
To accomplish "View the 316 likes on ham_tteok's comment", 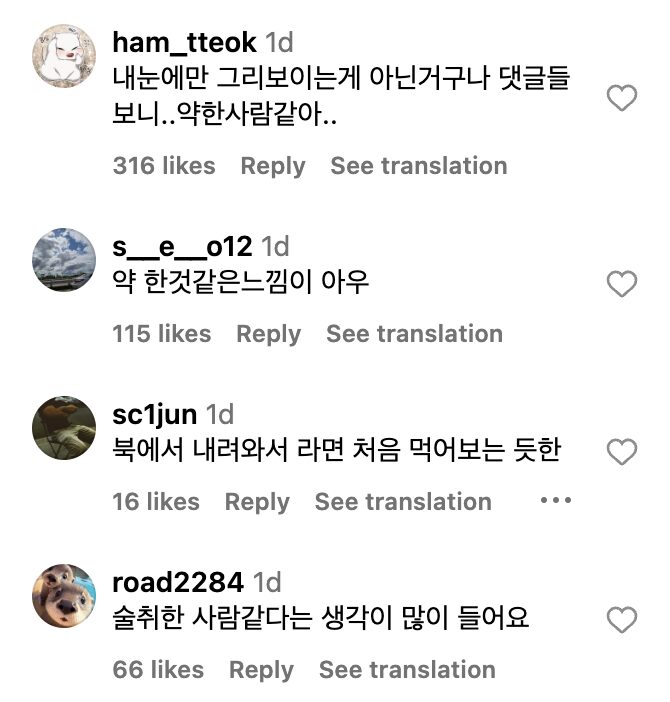I will tap(164, 166).
